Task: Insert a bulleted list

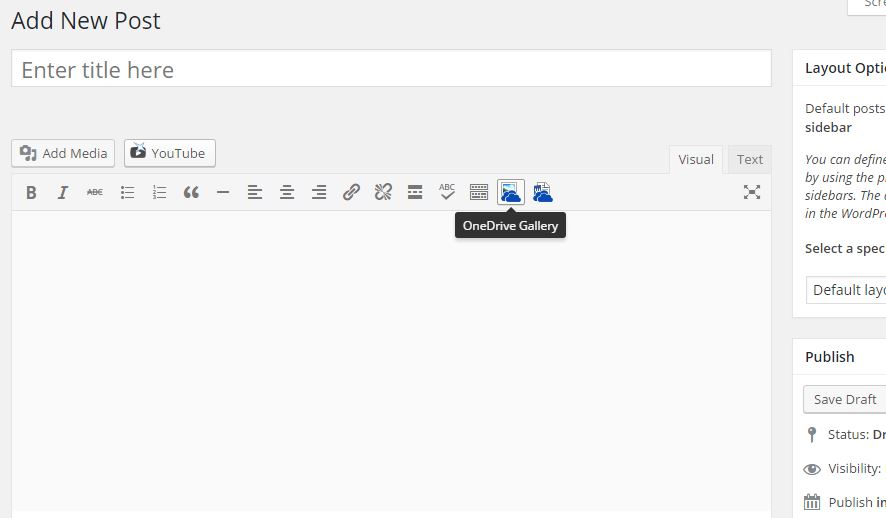Action: coord(127,193)
